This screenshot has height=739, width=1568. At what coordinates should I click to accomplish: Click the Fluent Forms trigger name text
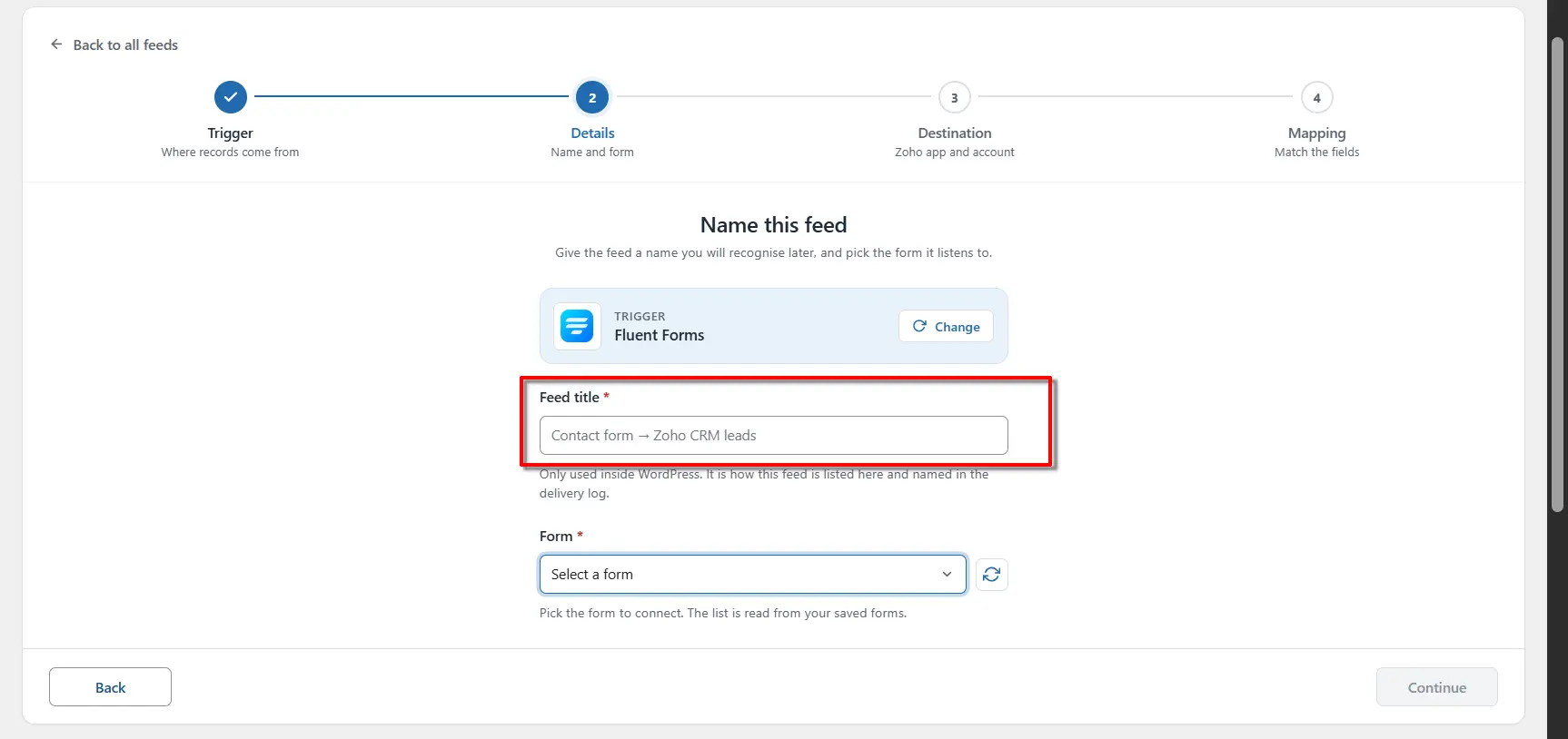point(659,335)
